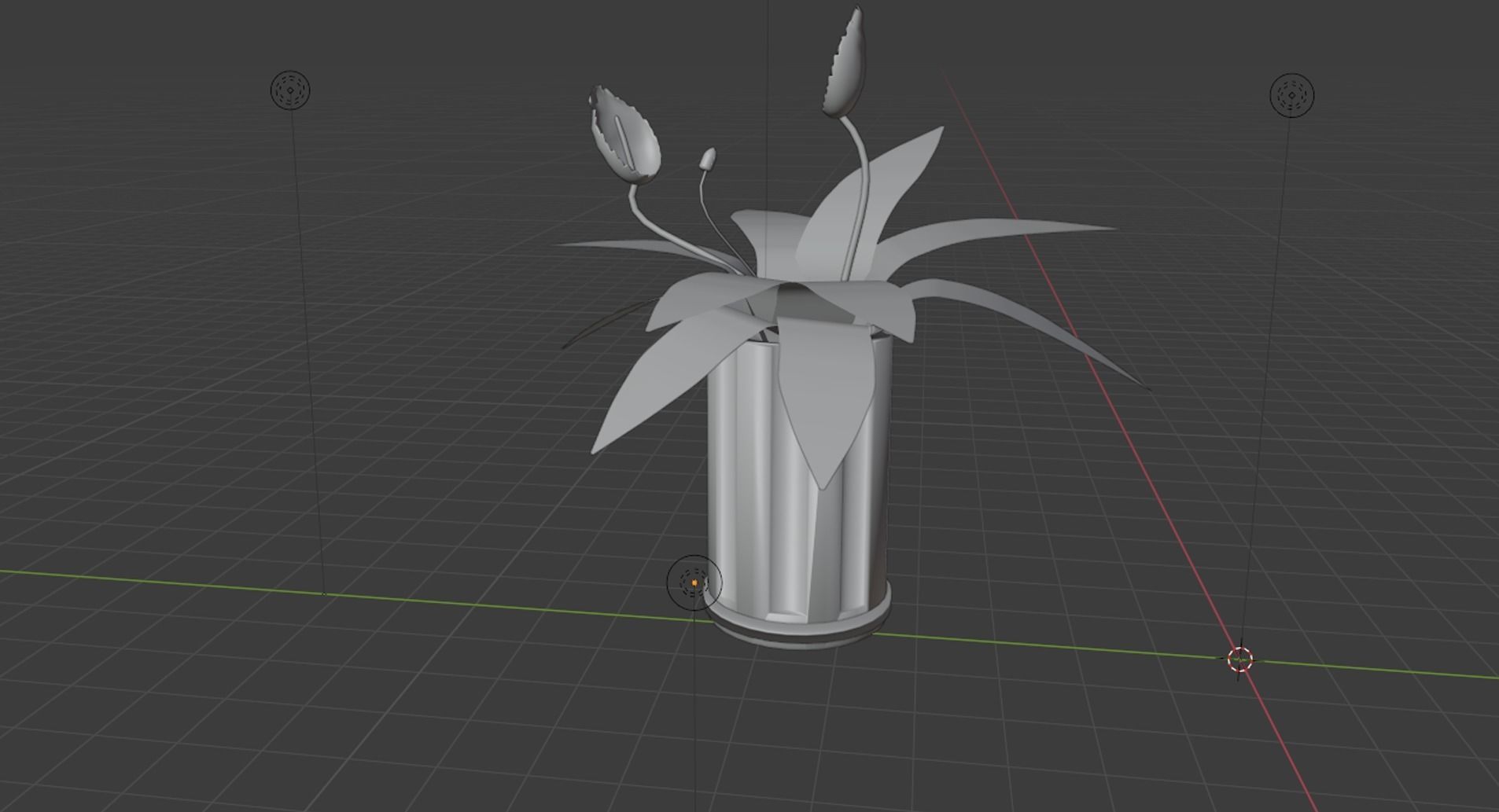Select the large open flower bud on left
Image resolution: width=1499 pixels, height=812 pixels.
click(625, 136)
